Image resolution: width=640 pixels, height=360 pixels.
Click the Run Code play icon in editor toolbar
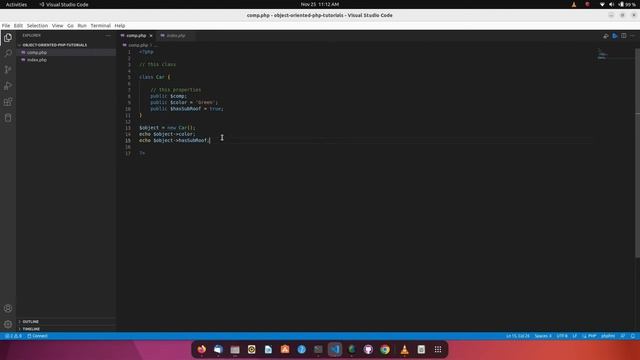click(615, 36)
